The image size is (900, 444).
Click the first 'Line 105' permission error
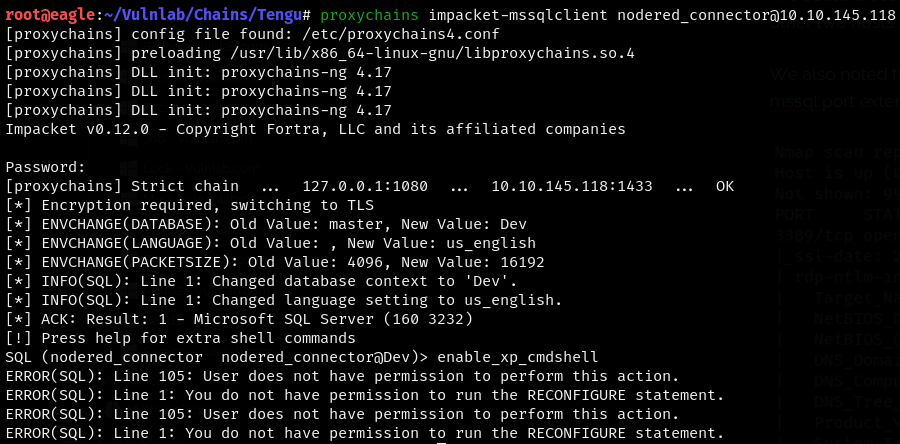(x=342, y=376)
